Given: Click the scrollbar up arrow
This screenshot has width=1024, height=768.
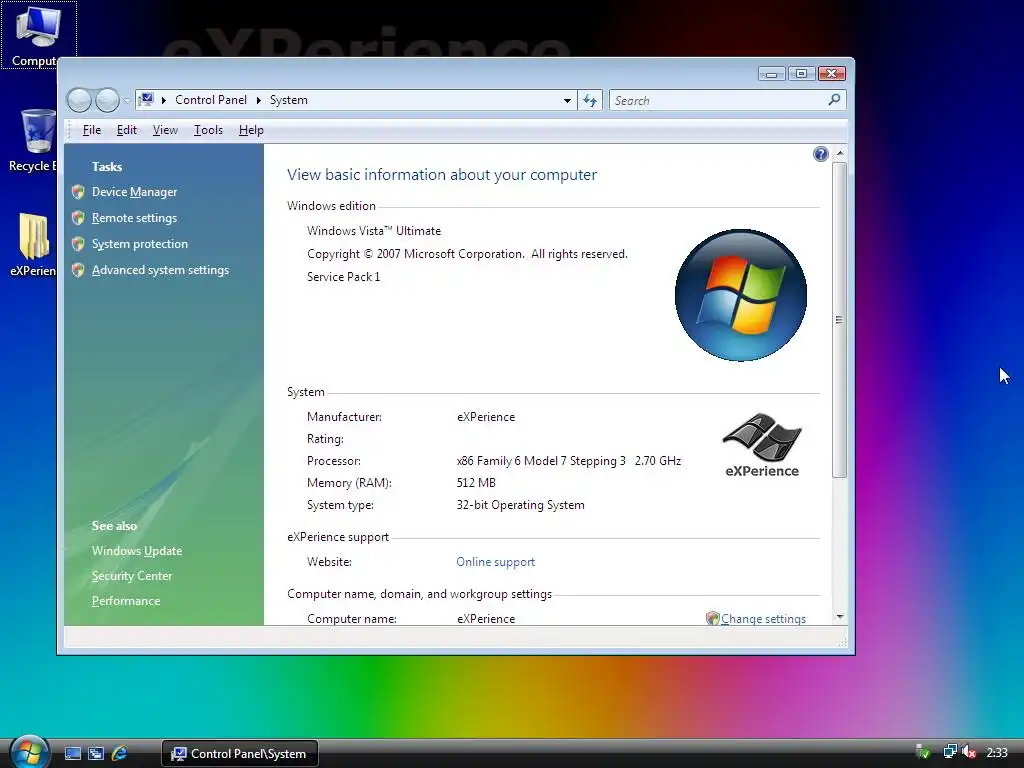Looking at the screenshot, I should [840, 153].
